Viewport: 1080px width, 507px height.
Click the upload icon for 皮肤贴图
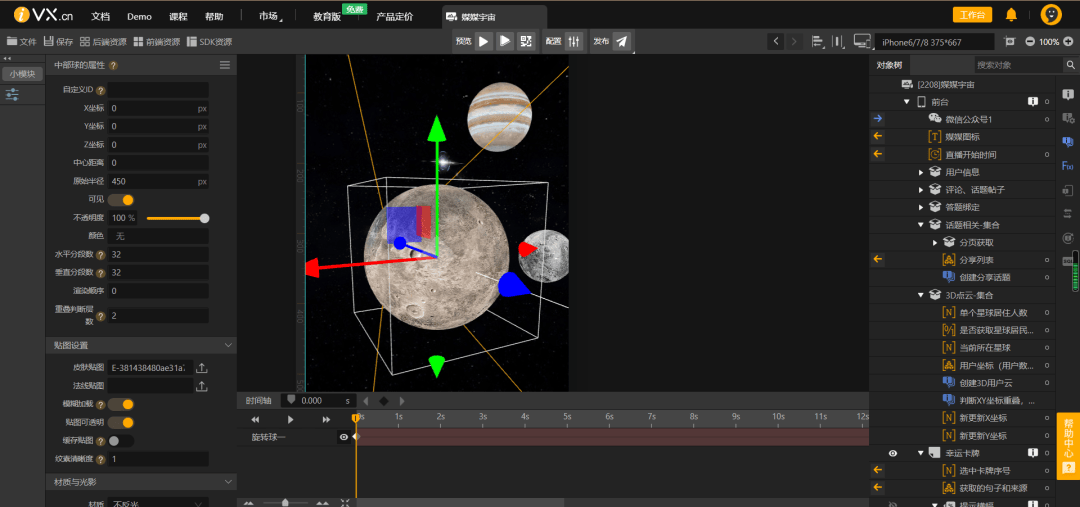201,368
